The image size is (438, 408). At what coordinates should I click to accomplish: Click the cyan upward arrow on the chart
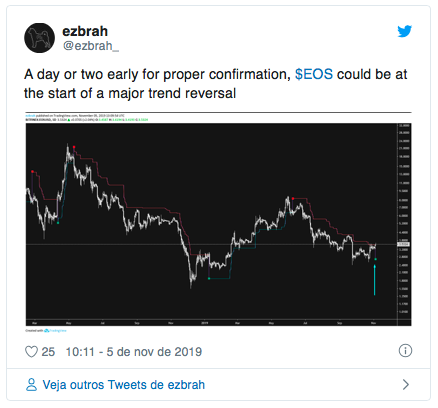click(374, 280)
